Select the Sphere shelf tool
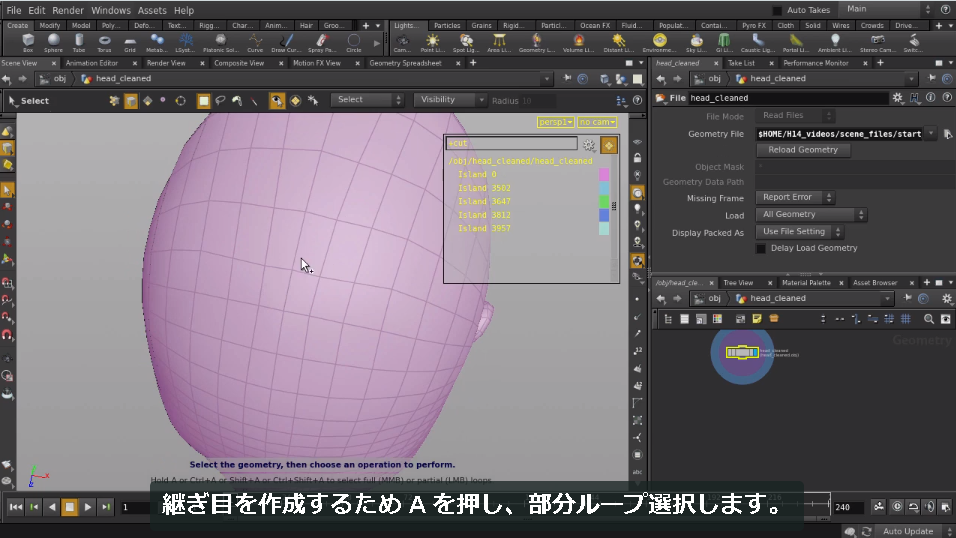This screenshot has height=538, width=956. click(x=53, y=43)
